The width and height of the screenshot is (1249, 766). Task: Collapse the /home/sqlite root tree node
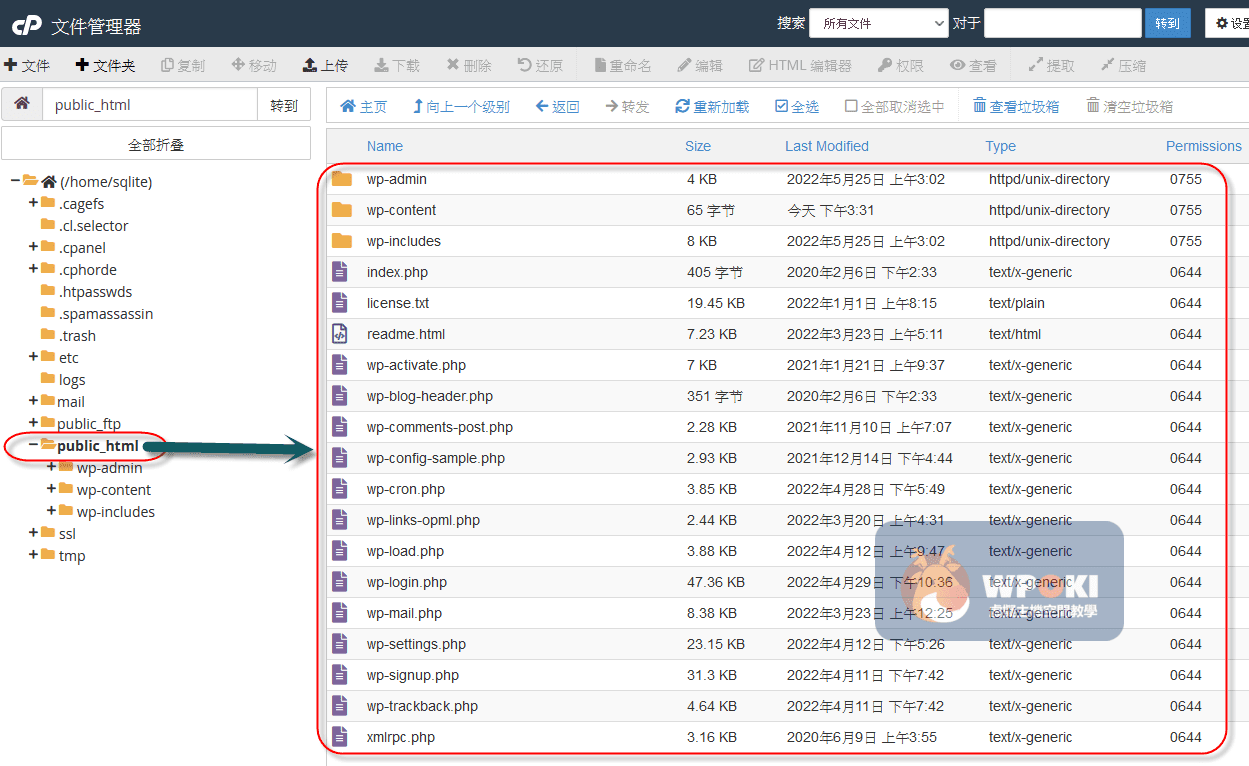tap(15, 181)
